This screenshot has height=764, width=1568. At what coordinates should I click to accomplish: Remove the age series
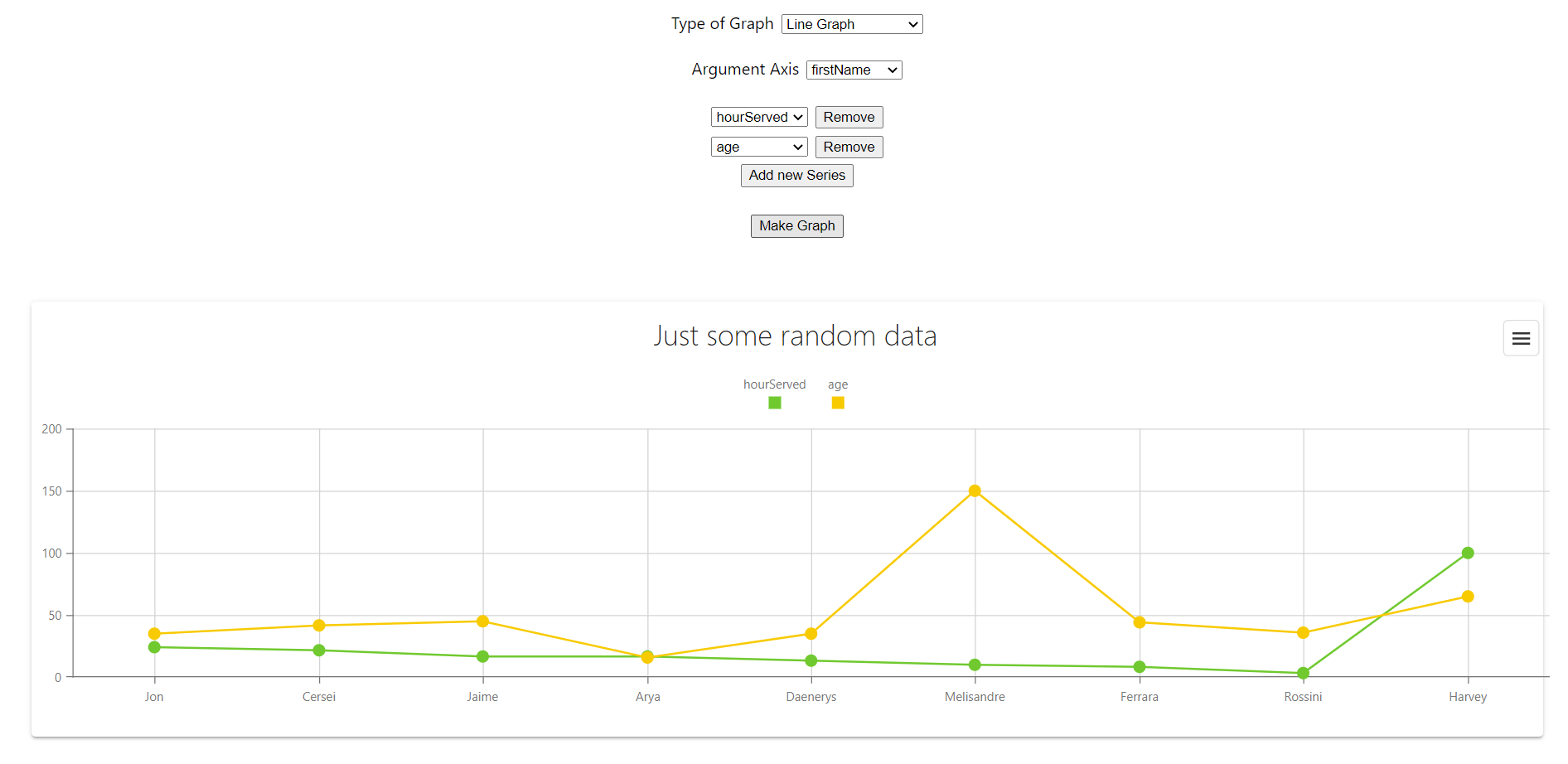point(849,147)
